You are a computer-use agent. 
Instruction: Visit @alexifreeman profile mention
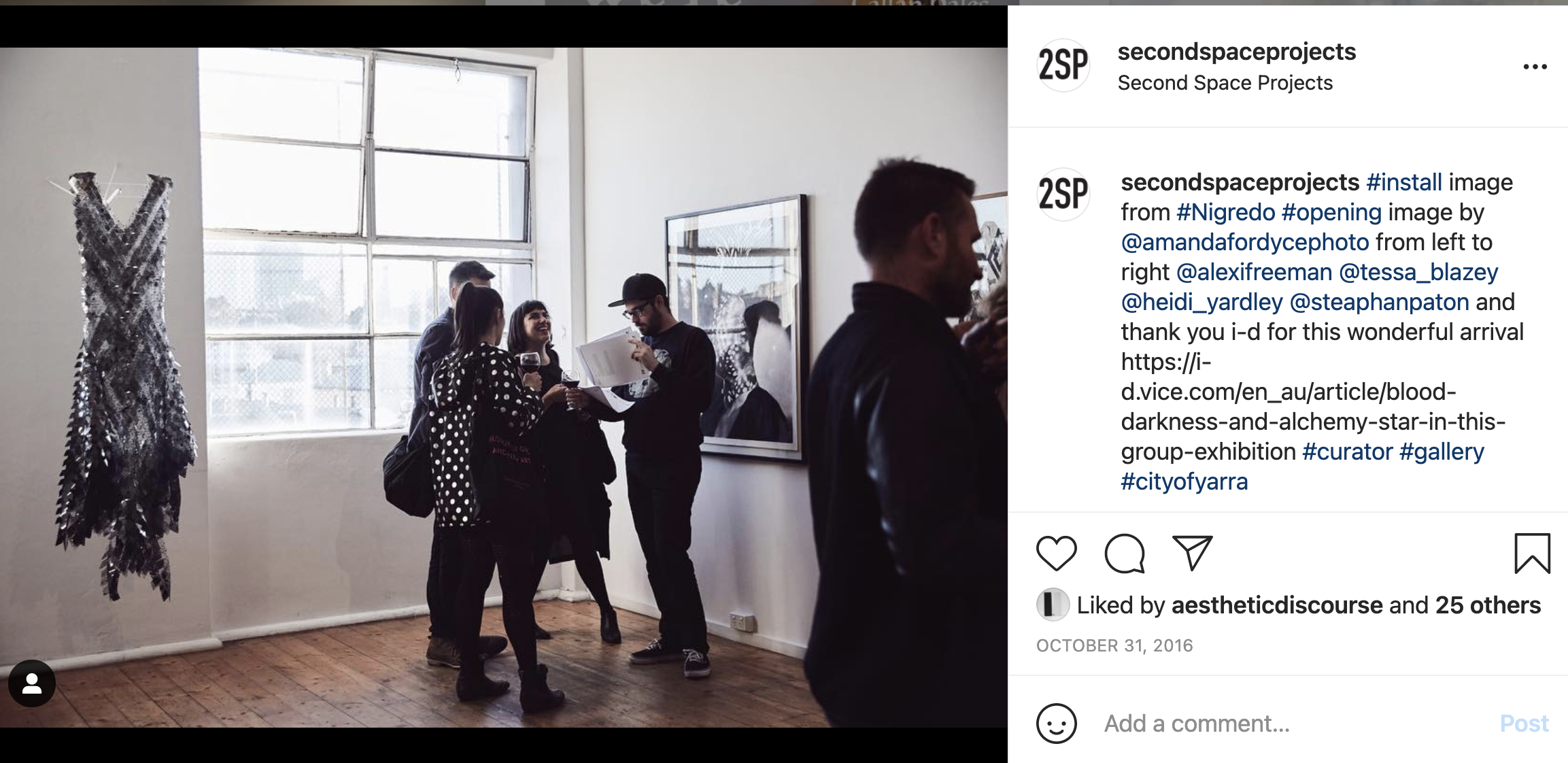[1254, 272]
